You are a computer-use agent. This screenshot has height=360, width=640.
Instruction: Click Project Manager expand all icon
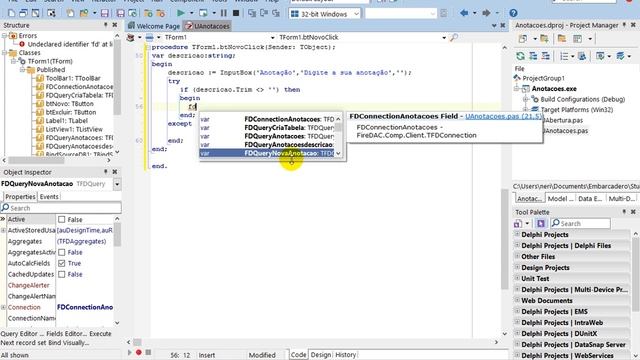click(x=533, y=56)
